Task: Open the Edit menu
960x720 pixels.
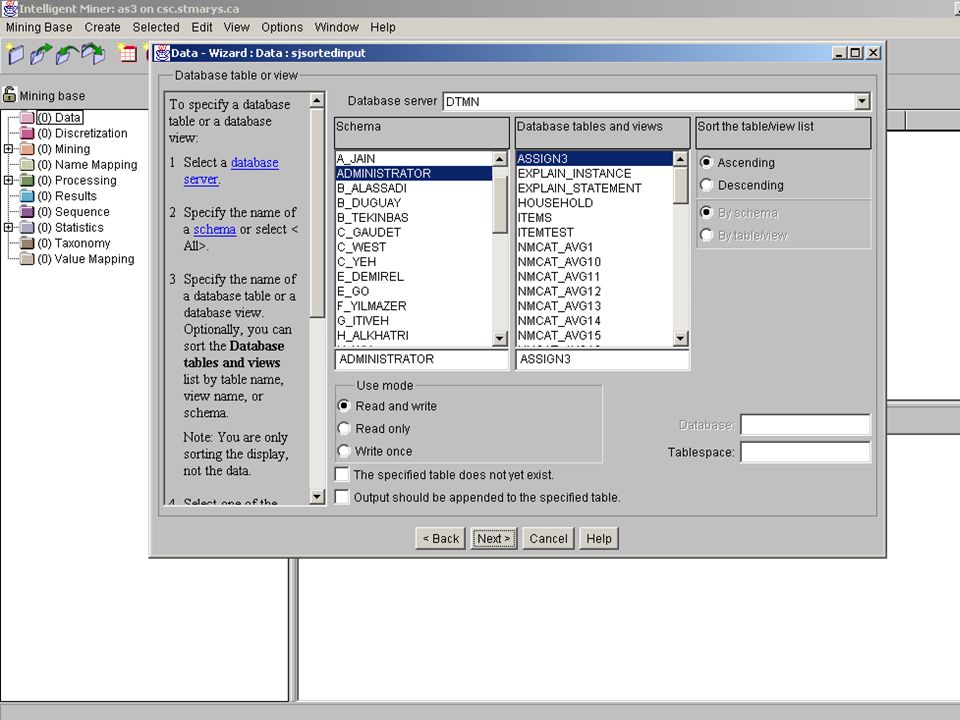Action: click(x=201, y=28)
